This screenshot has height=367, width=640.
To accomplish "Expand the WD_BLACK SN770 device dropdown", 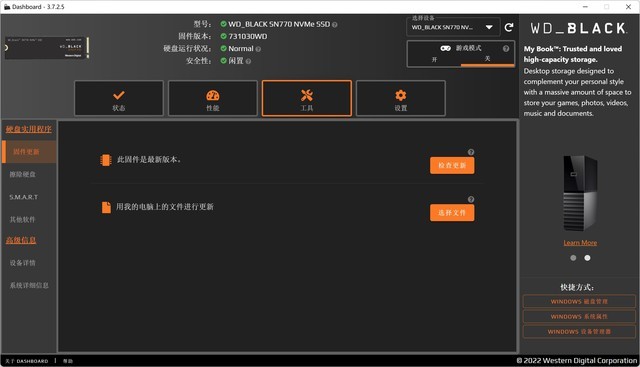I will pos(453,27).
